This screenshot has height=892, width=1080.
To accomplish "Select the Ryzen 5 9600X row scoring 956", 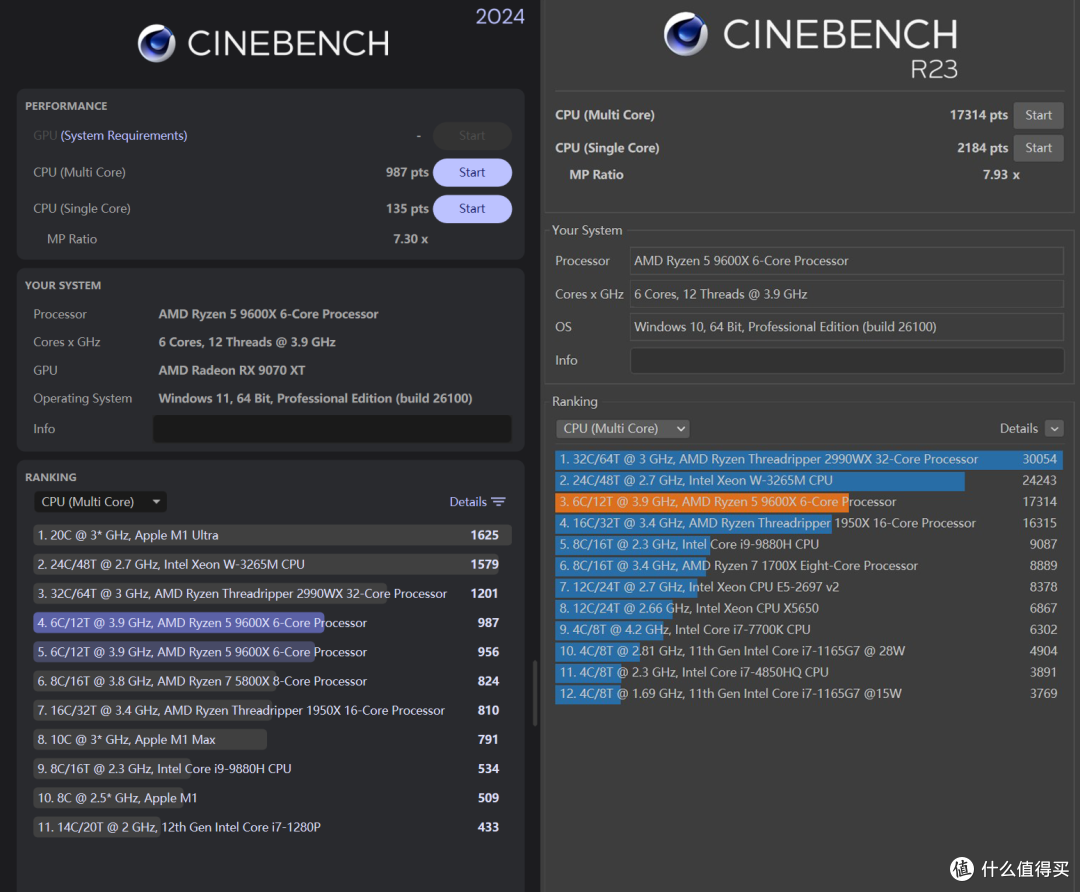I will [x=272, y=652].
